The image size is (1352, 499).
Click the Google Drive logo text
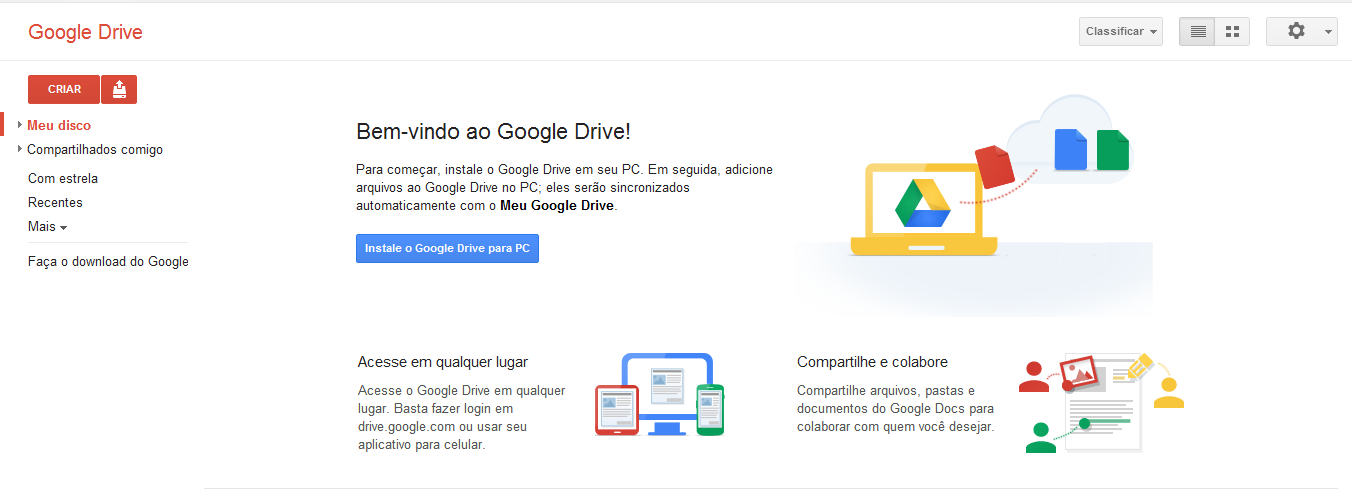85,32
